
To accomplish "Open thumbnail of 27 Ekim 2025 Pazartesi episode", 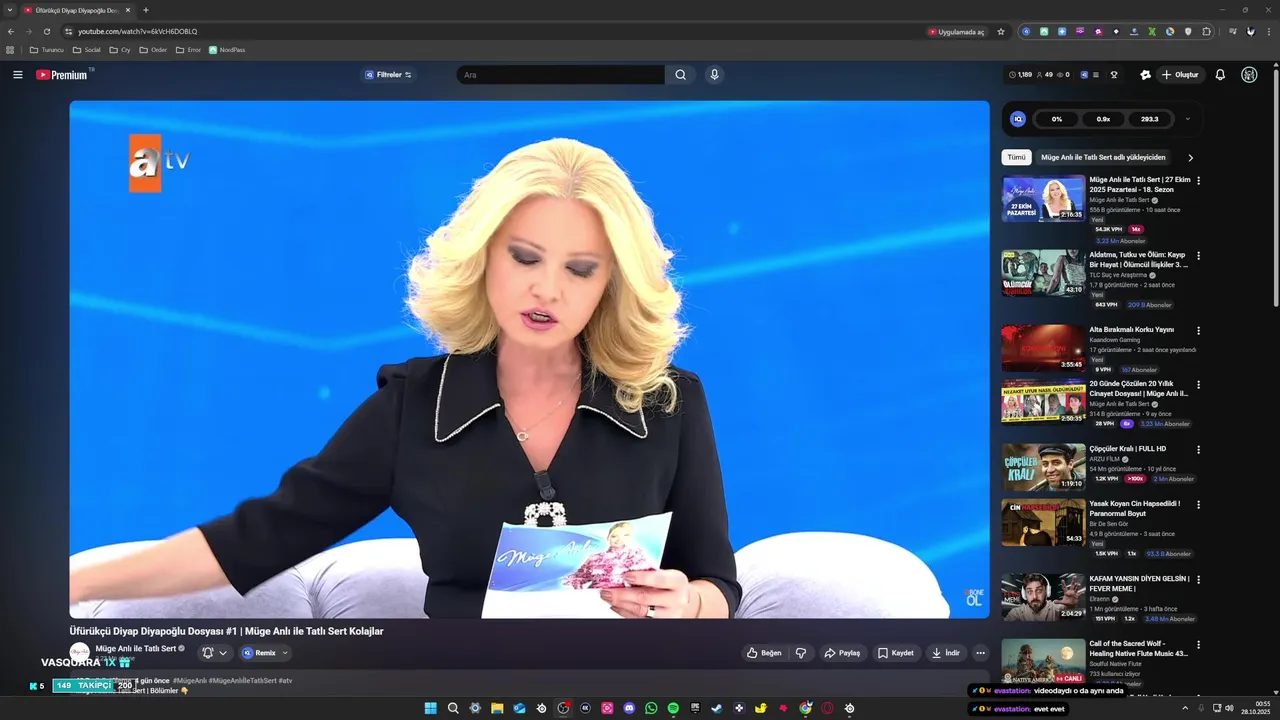I will [x=1043, y=199].
